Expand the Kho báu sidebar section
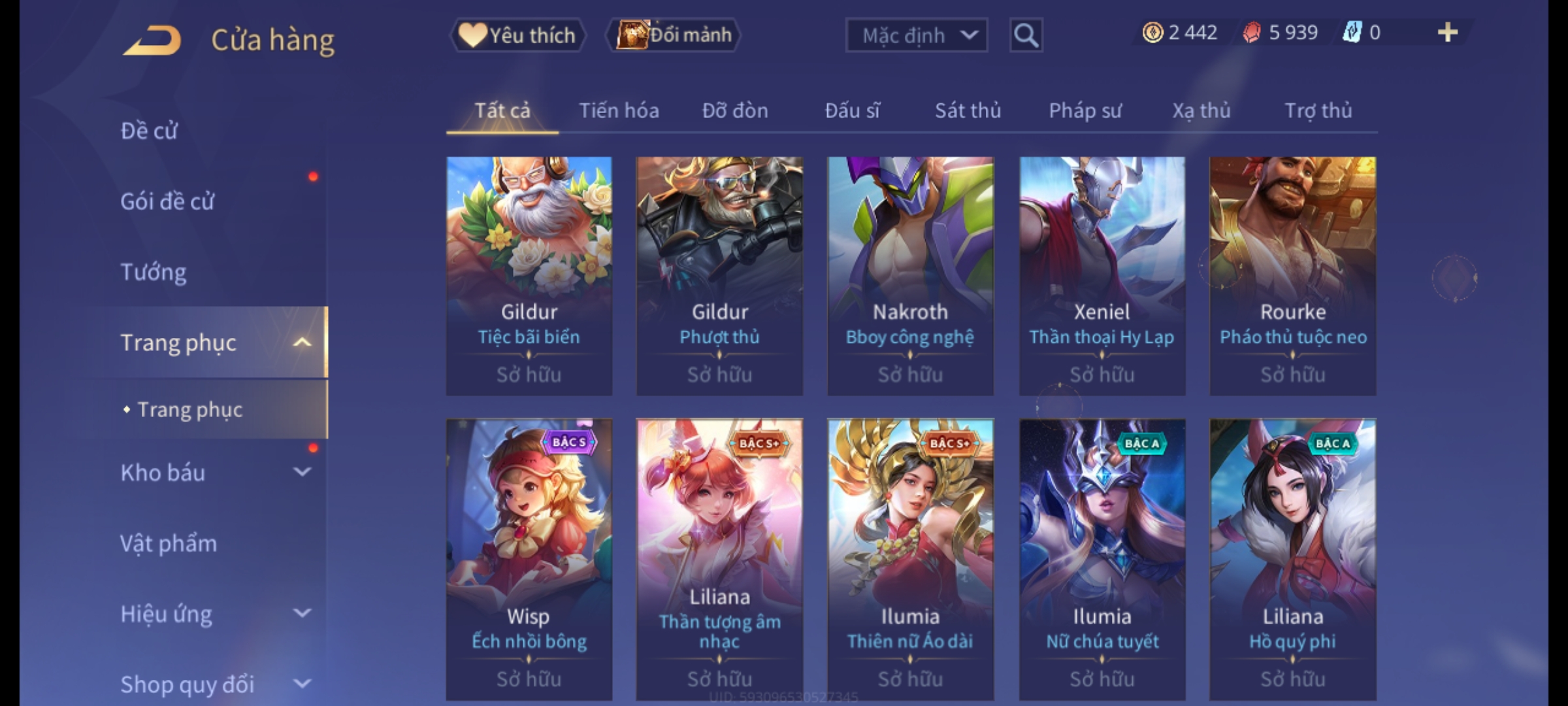This screenshot has height=706, width=1568. pos(302,472)
